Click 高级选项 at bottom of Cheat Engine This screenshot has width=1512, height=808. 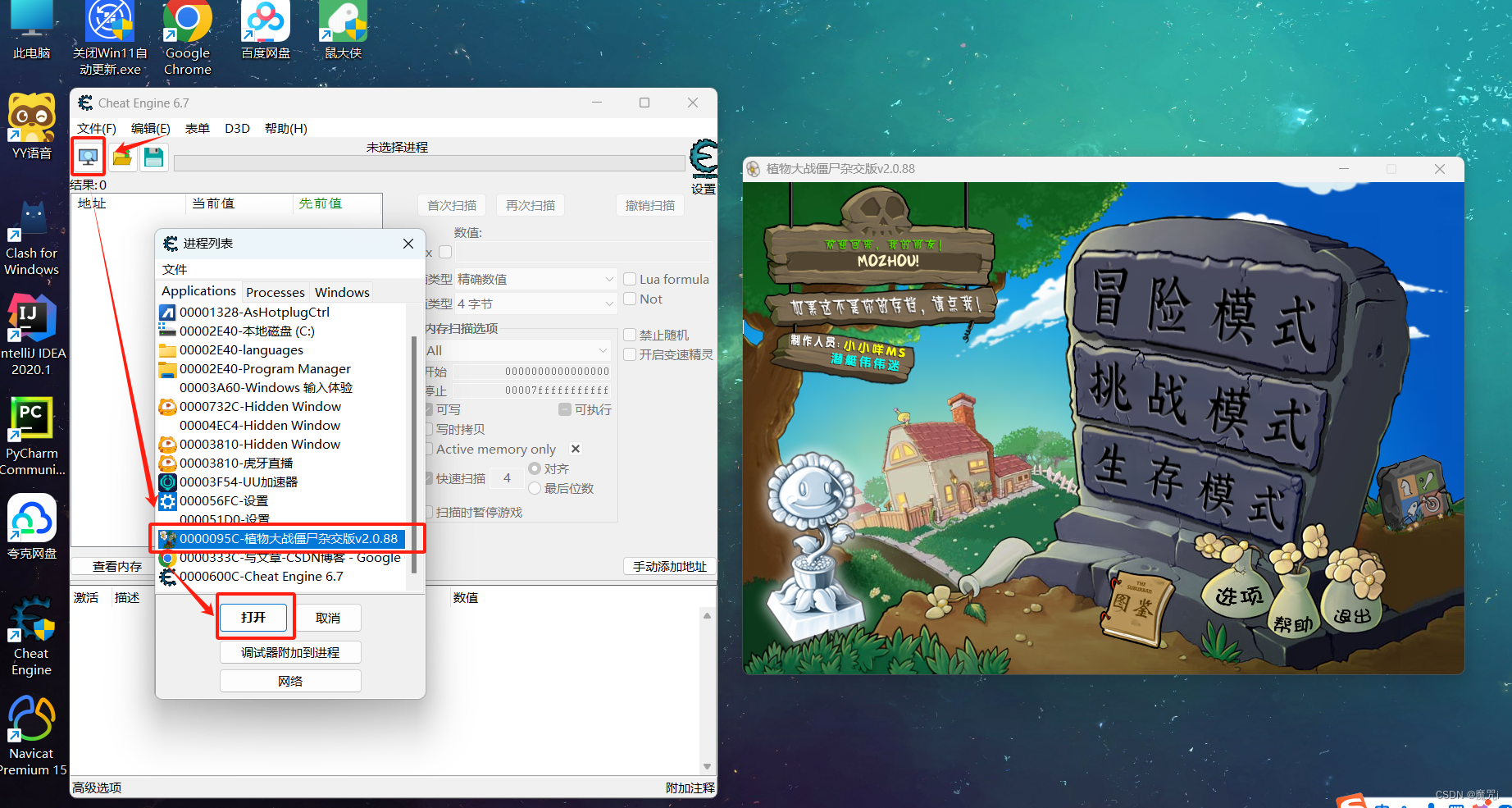tap(97, 787)
